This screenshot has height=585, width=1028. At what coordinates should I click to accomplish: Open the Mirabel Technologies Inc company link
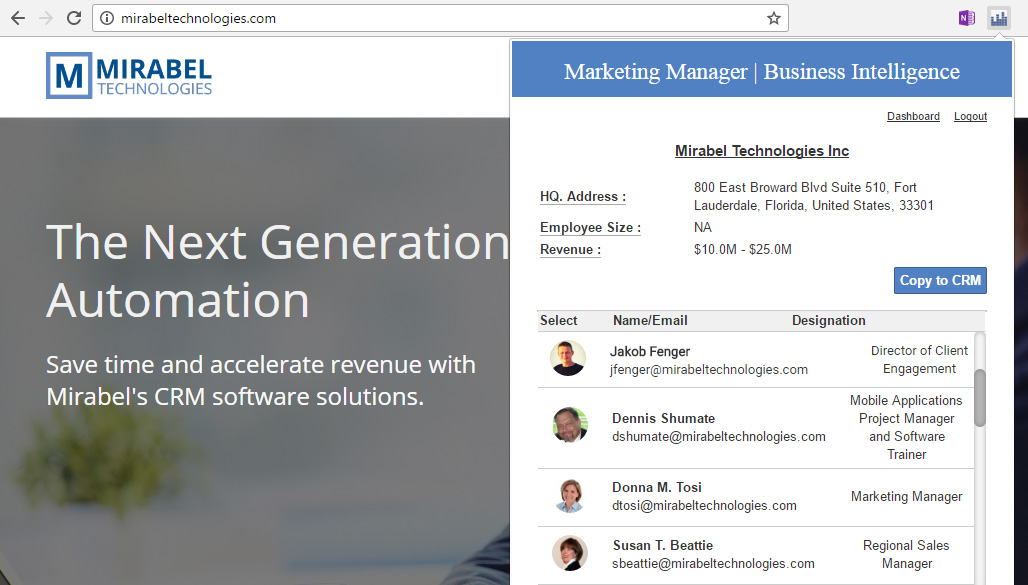tap(762, 151)
